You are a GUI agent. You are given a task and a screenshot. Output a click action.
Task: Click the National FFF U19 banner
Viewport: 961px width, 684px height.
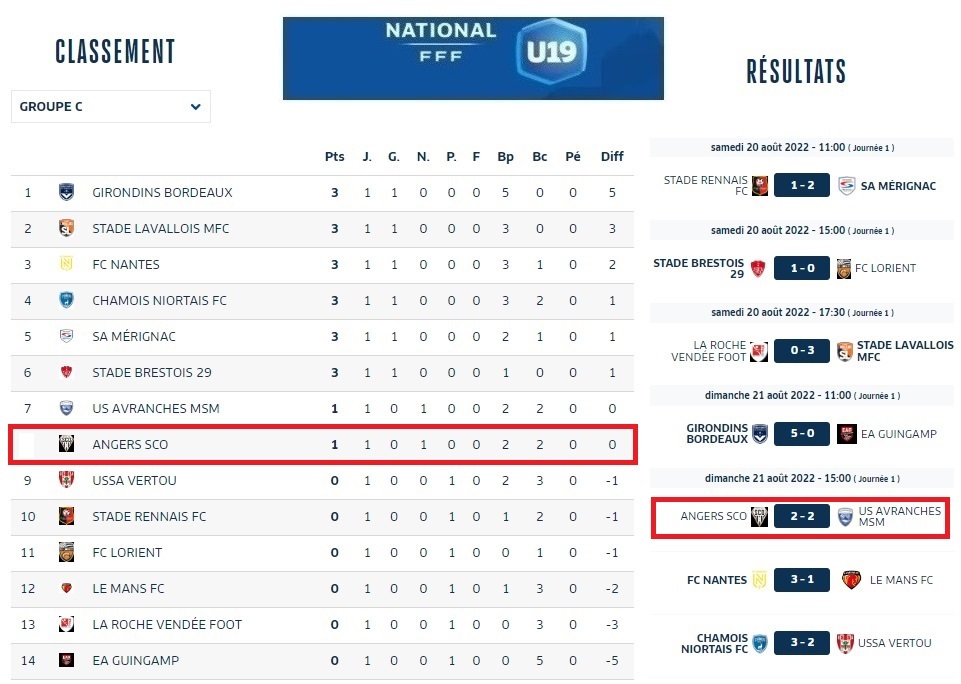click(x=473, y=58)
